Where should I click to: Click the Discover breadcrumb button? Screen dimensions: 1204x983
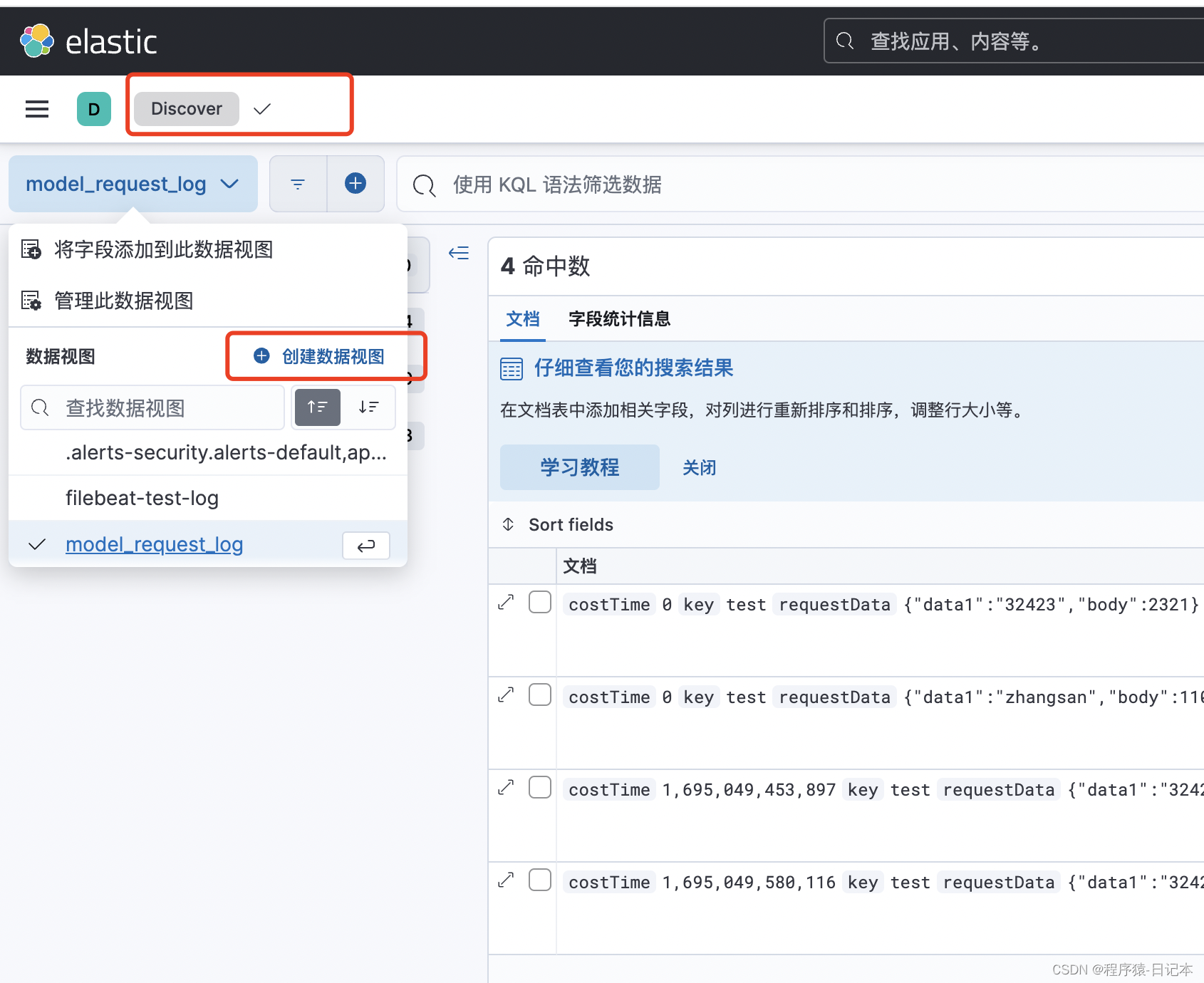point(187,109)
